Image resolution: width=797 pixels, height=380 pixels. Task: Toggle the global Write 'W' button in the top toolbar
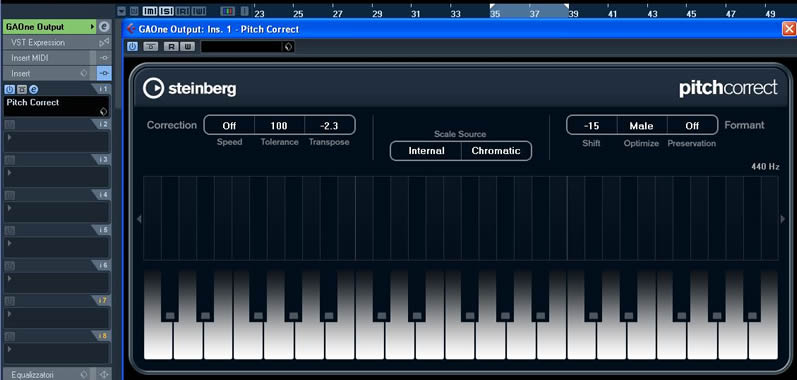point(199,10)
